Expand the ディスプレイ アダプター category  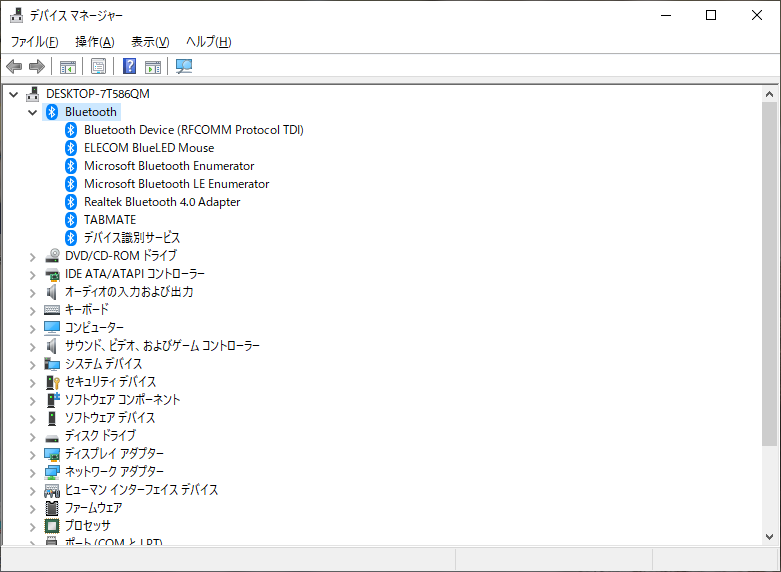pyautogui.click(x=32, y=455)
